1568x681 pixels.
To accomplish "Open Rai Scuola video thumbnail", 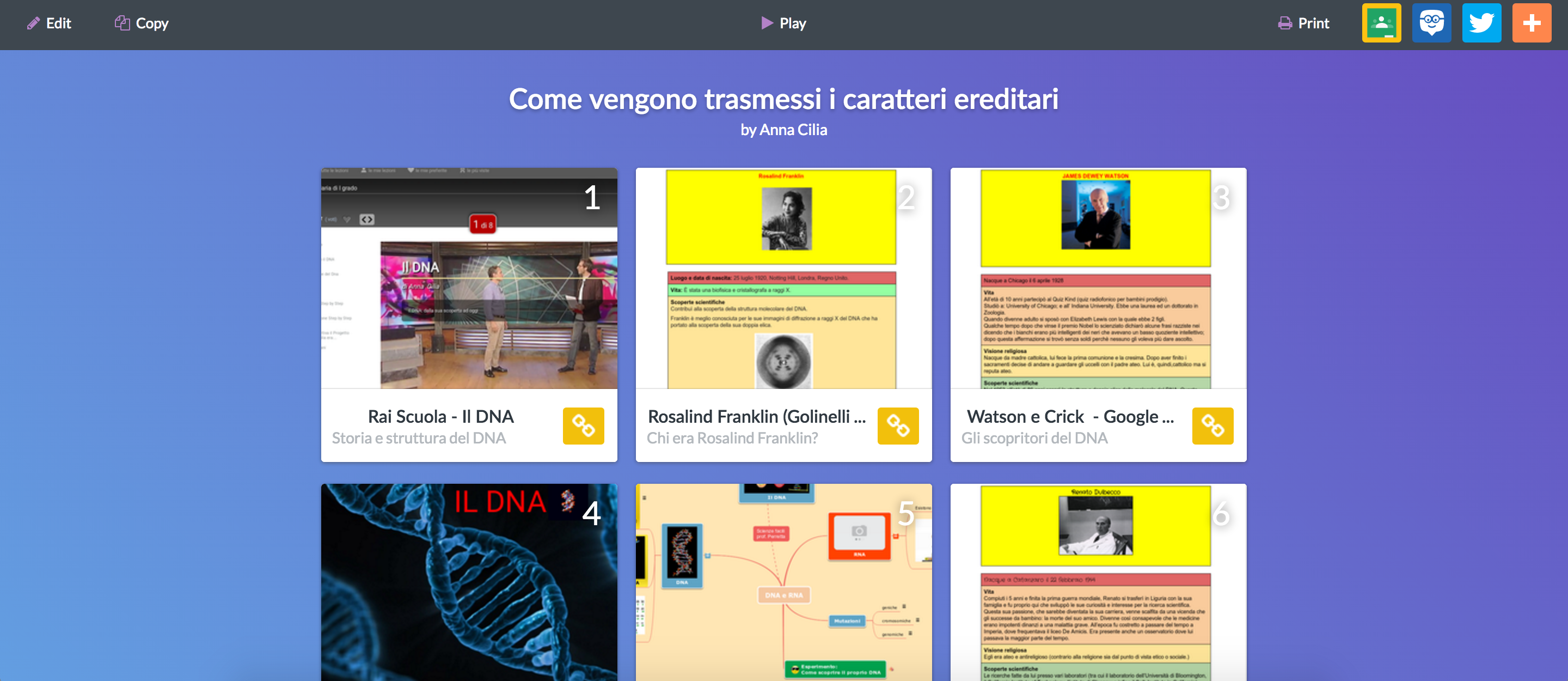I will (x=469, y=278).
